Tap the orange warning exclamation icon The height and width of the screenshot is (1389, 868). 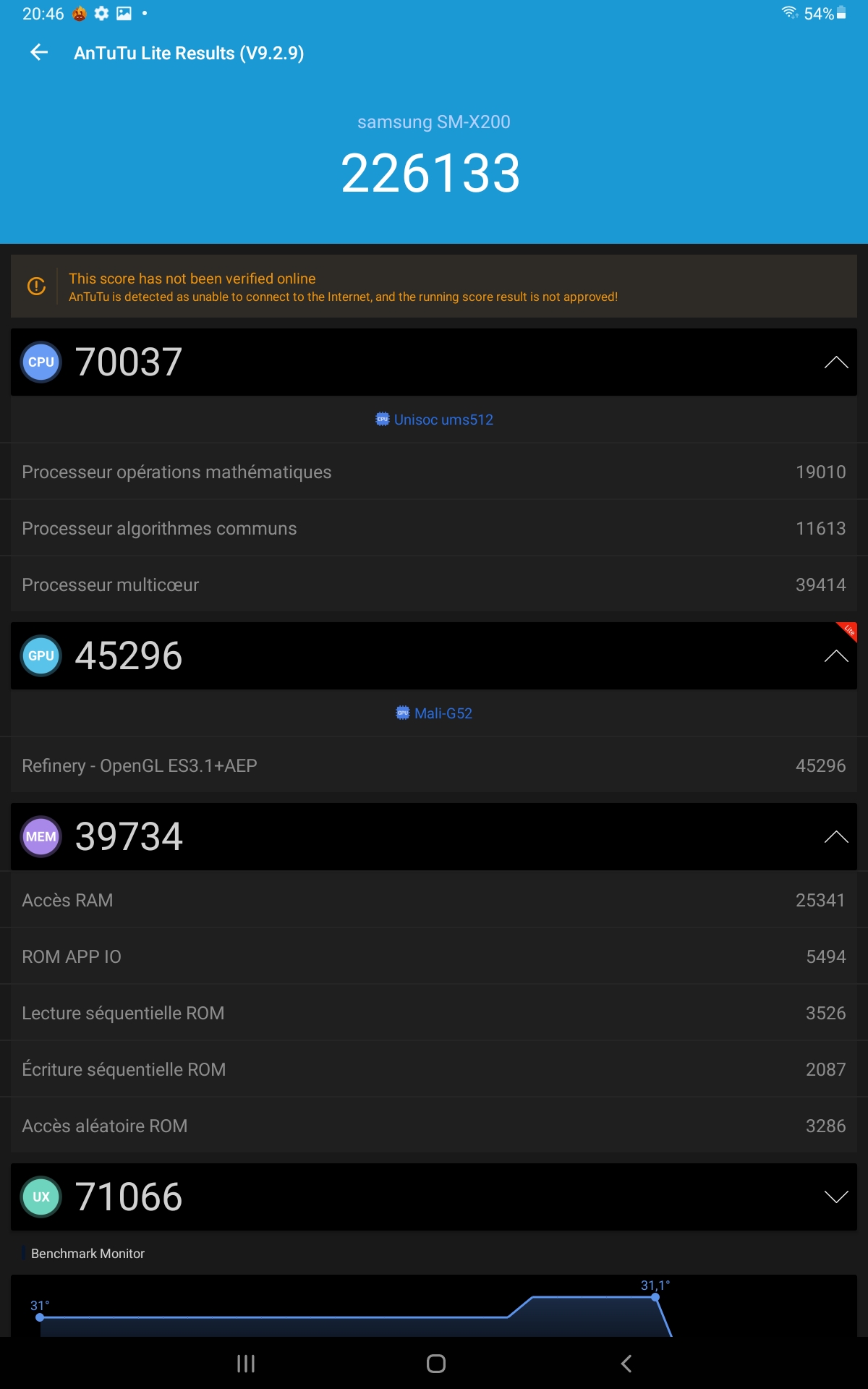pyautogui.click(x=36, y=286)
